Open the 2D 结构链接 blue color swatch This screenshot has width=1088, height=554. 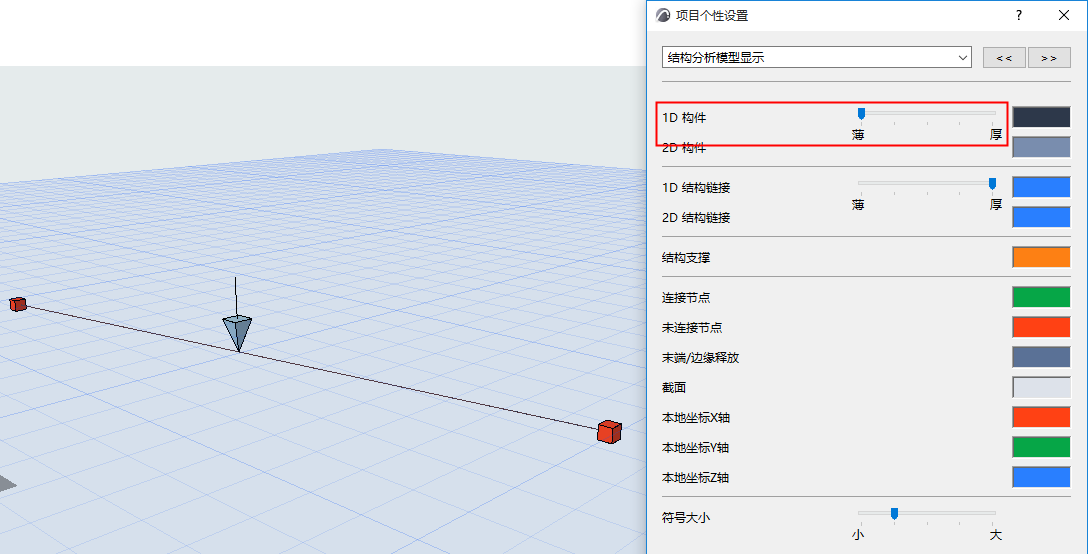(x=1041, y=217)
